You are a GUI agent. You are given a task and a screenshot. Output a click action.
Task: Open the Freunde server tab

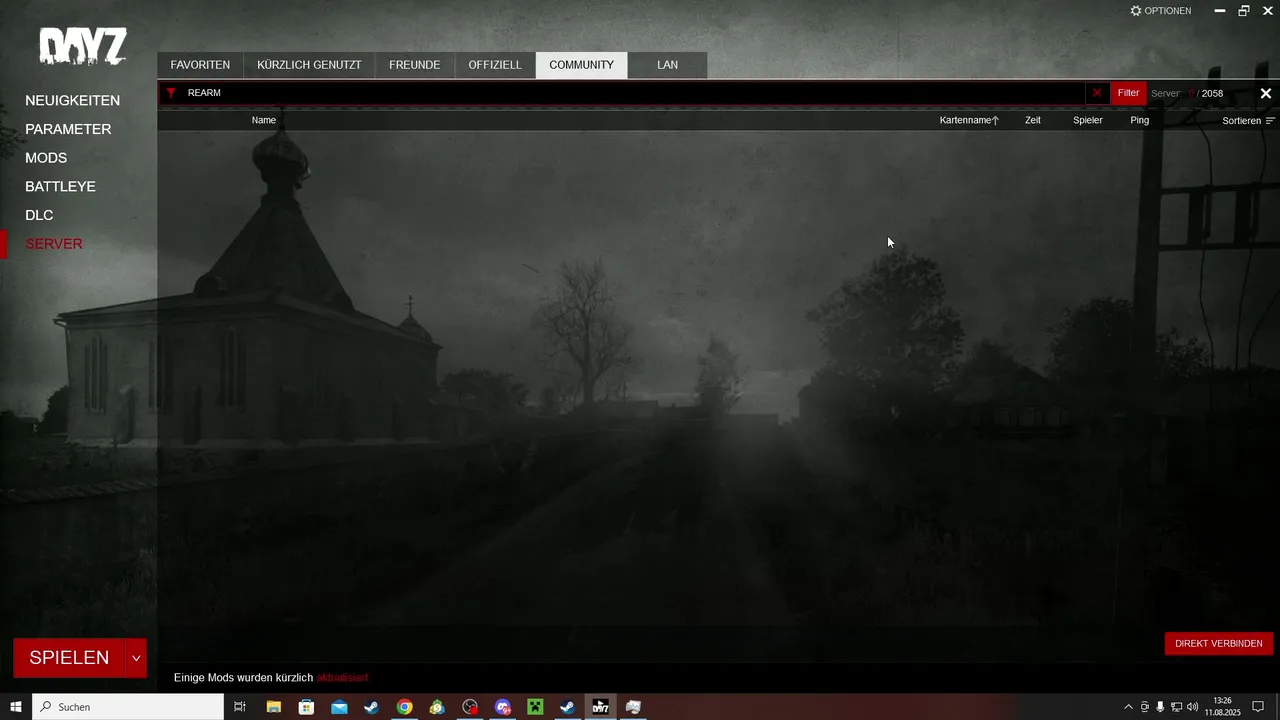point(414,65)
